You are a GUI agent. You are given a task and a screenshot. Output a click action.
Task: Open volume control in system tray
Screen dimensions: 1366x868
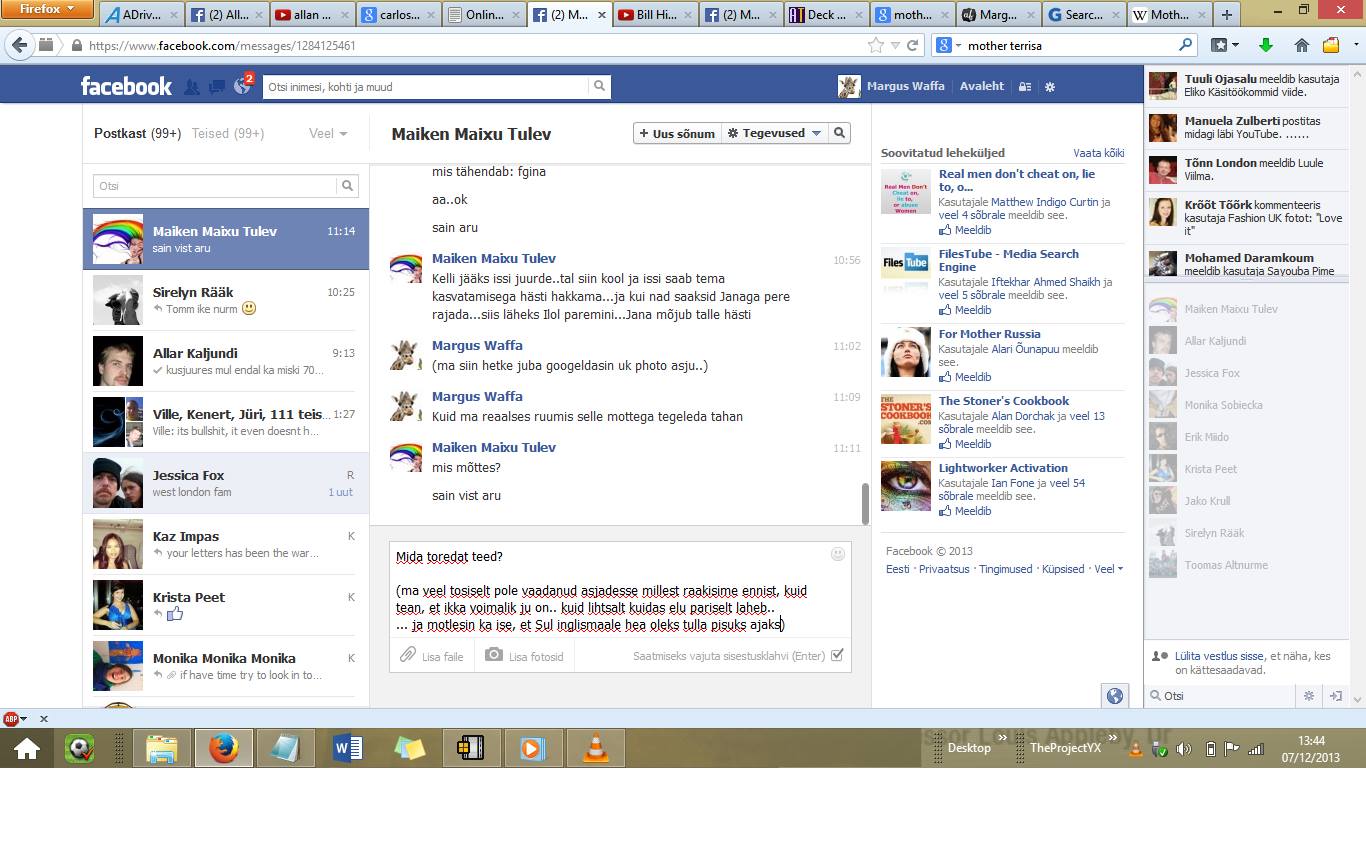1184,749
